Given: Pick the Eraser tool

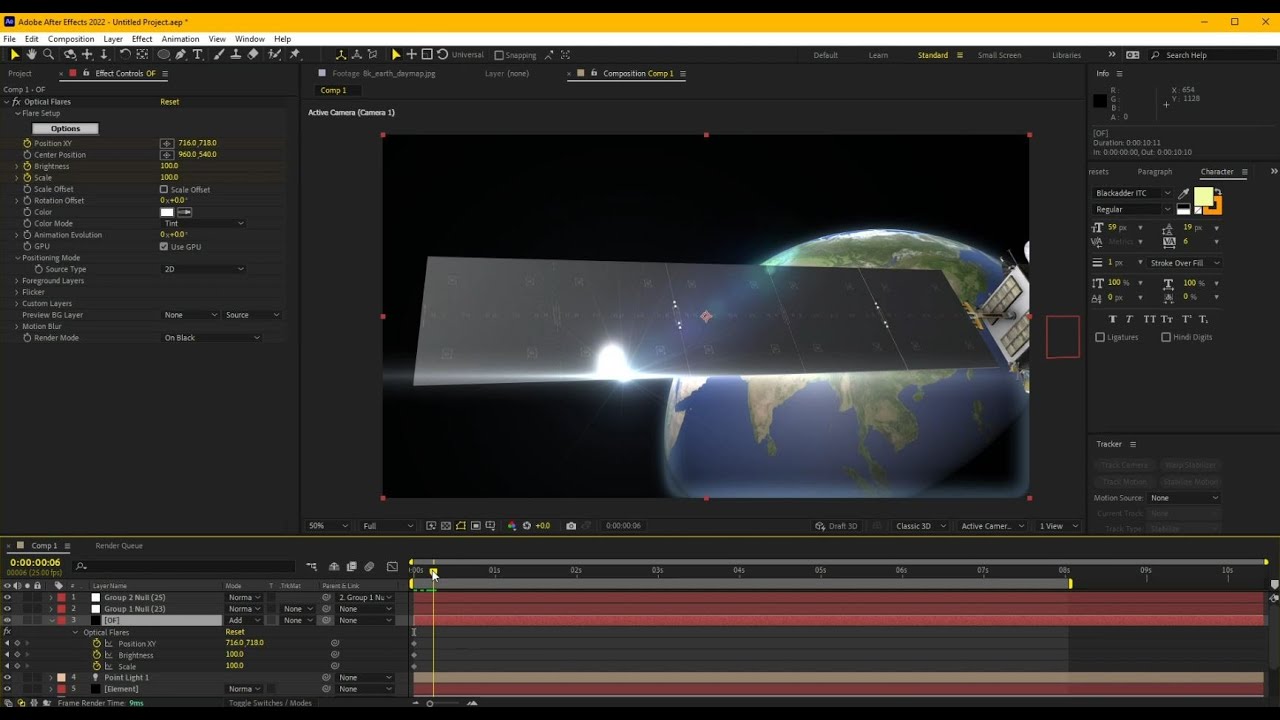Looking at the screenshot, I should (x=253, y=55).
